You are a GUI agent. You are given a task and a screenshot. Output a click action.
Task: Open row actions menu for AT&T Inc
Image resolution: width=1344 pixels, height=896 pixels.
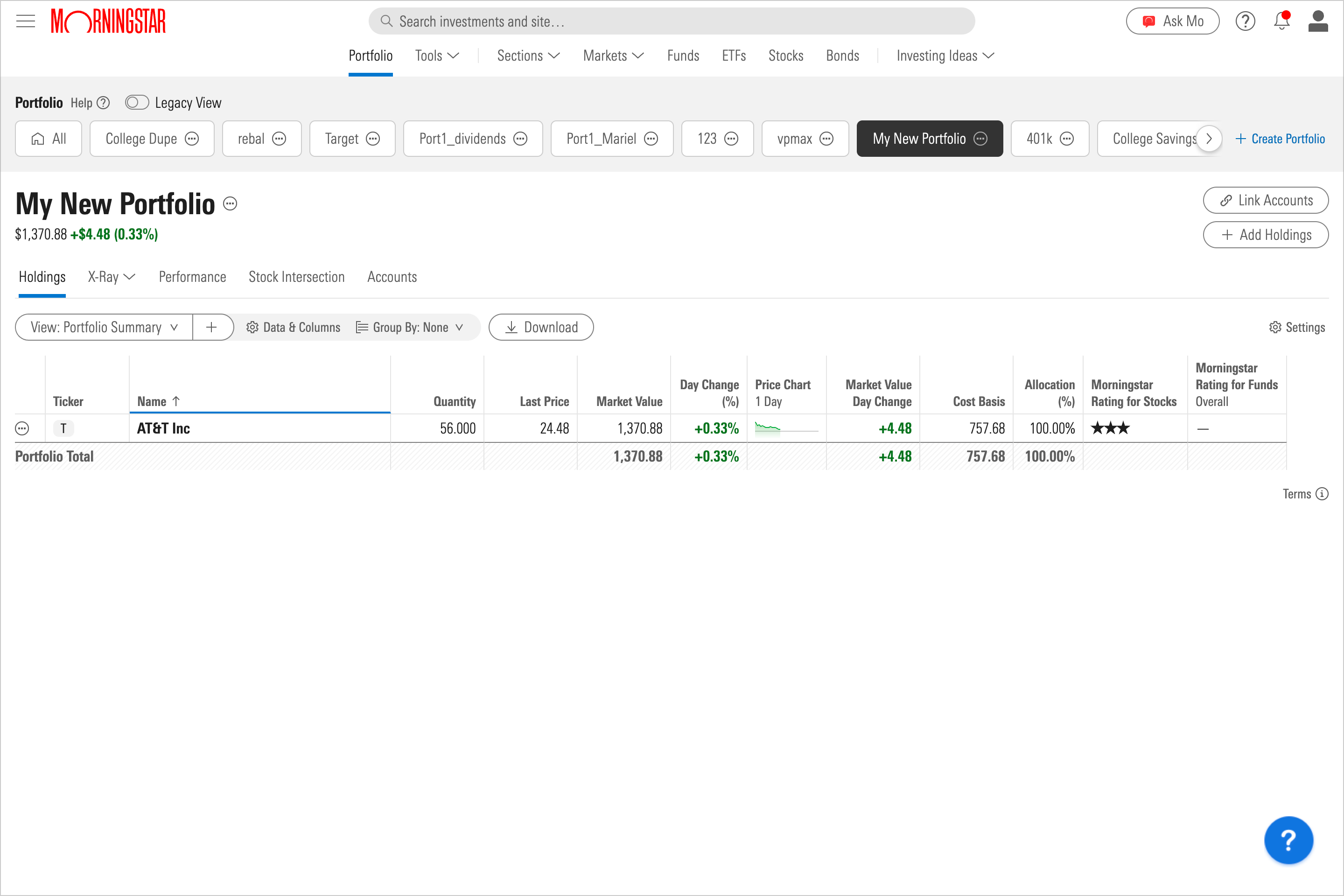pyautogui.click(x=22, y=428)
